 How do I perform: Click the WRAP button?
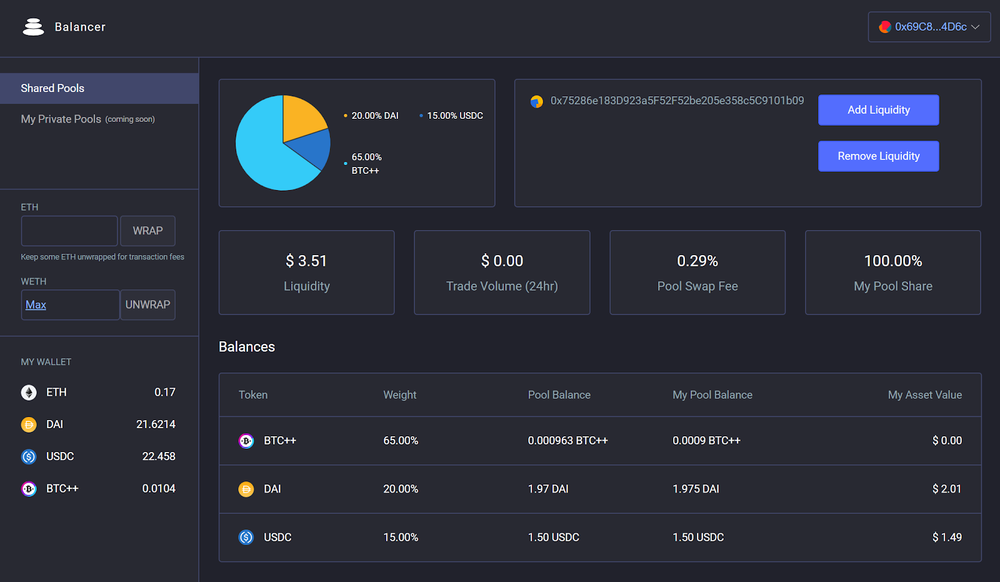(148, 231)
